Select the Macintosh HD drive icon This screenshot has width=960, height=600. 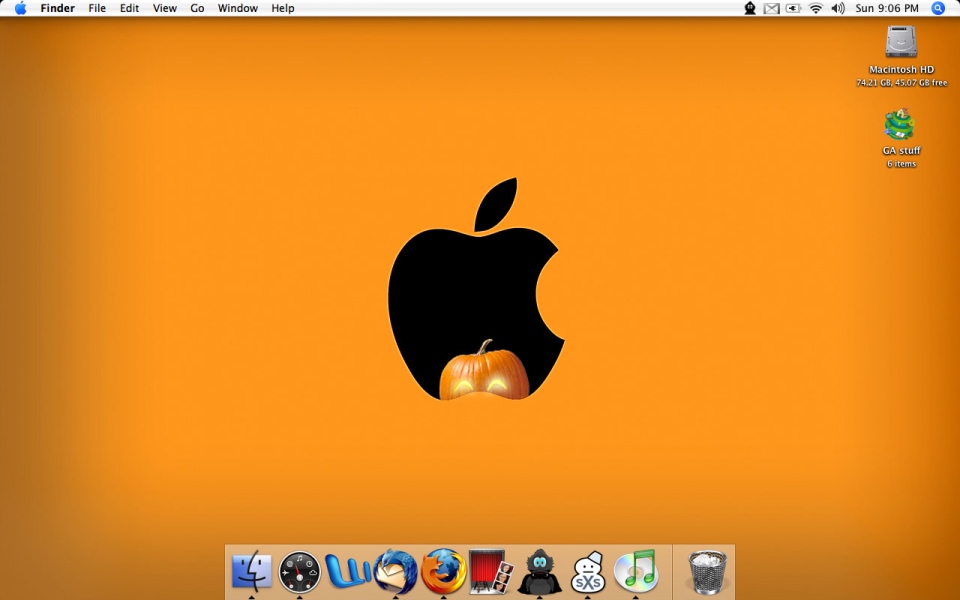pos(901,42)
